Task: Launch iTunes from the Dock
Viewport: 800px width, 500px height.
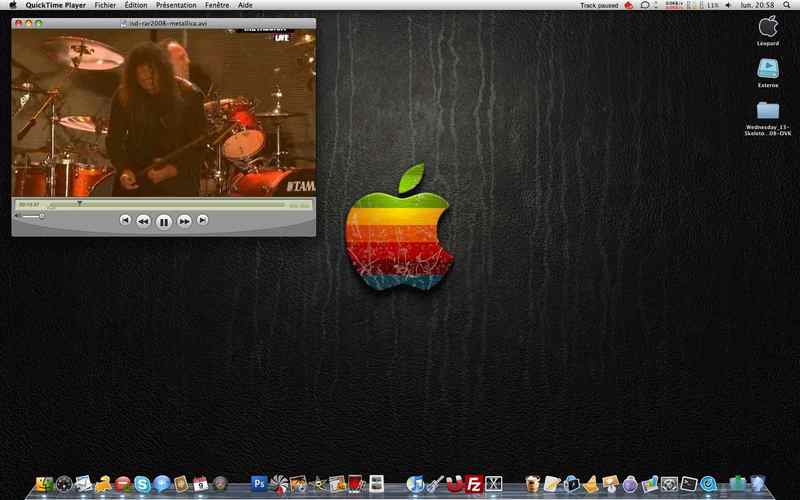Action: pos(415,484)
